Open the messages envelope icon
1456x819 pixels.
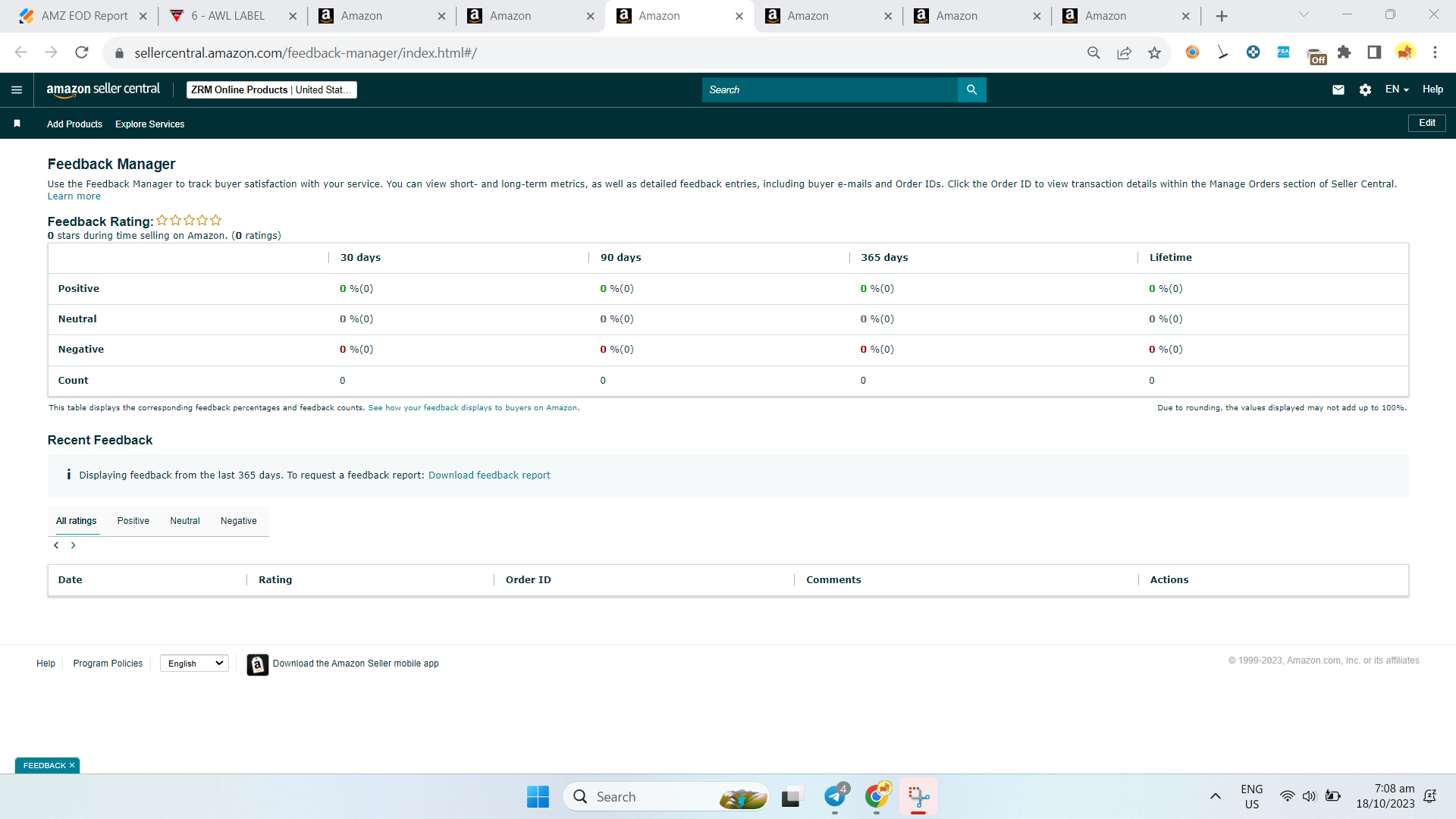1338,89
